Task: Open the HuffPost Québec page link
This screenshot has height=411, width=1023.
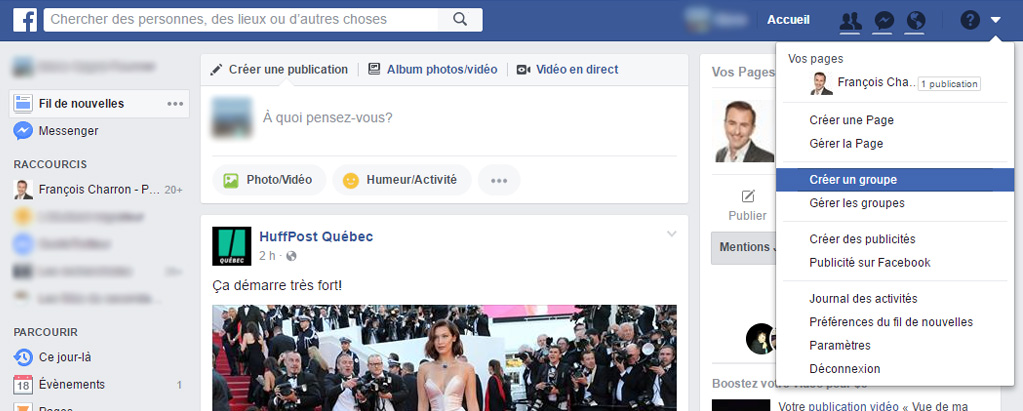Action: click(316, 237)
